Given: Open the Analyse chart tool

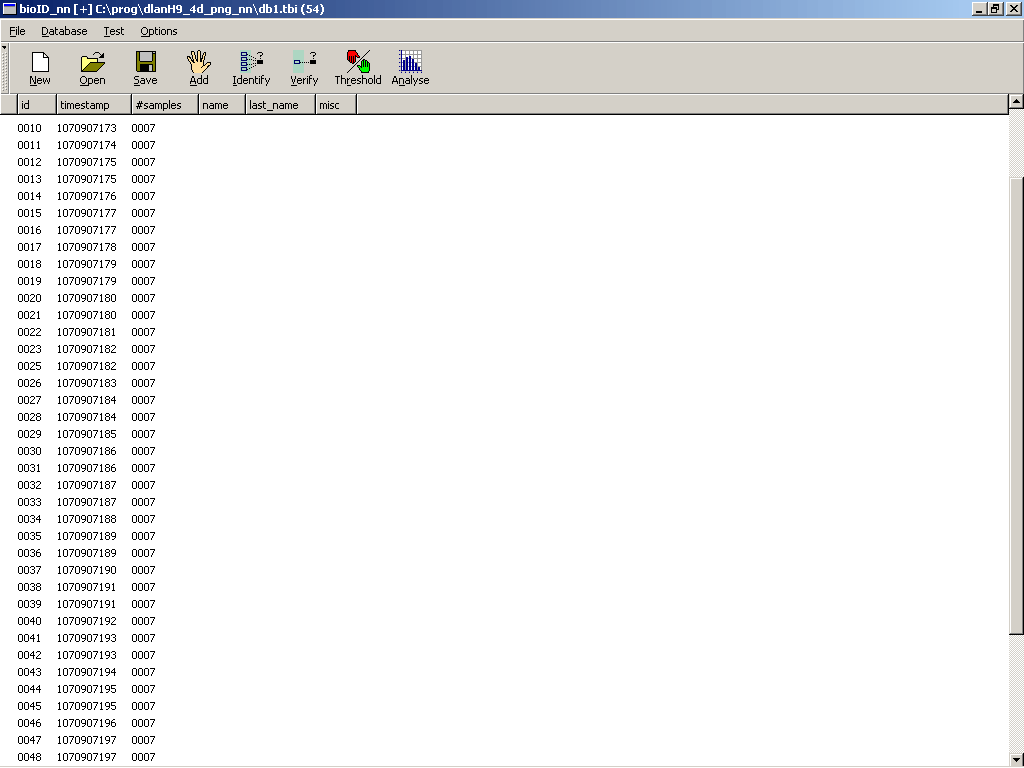Looking at the screenshot, I should [x=410, y=67].
